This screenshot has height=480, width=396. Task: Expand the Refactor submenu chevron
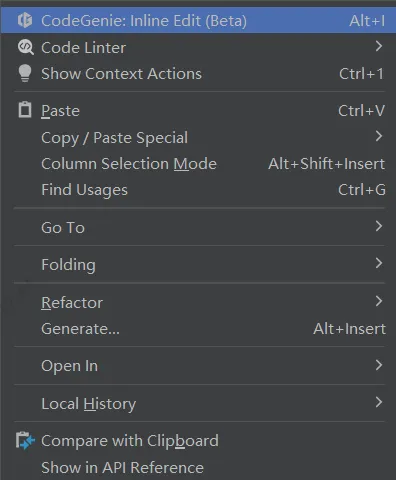click(379, 301)
